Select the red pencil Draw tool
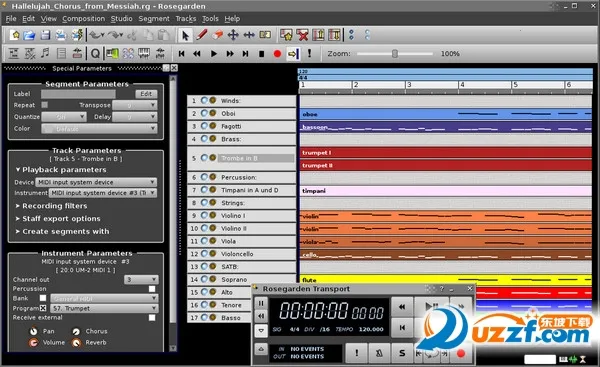 pyautogui.click(x=202, y=35)
